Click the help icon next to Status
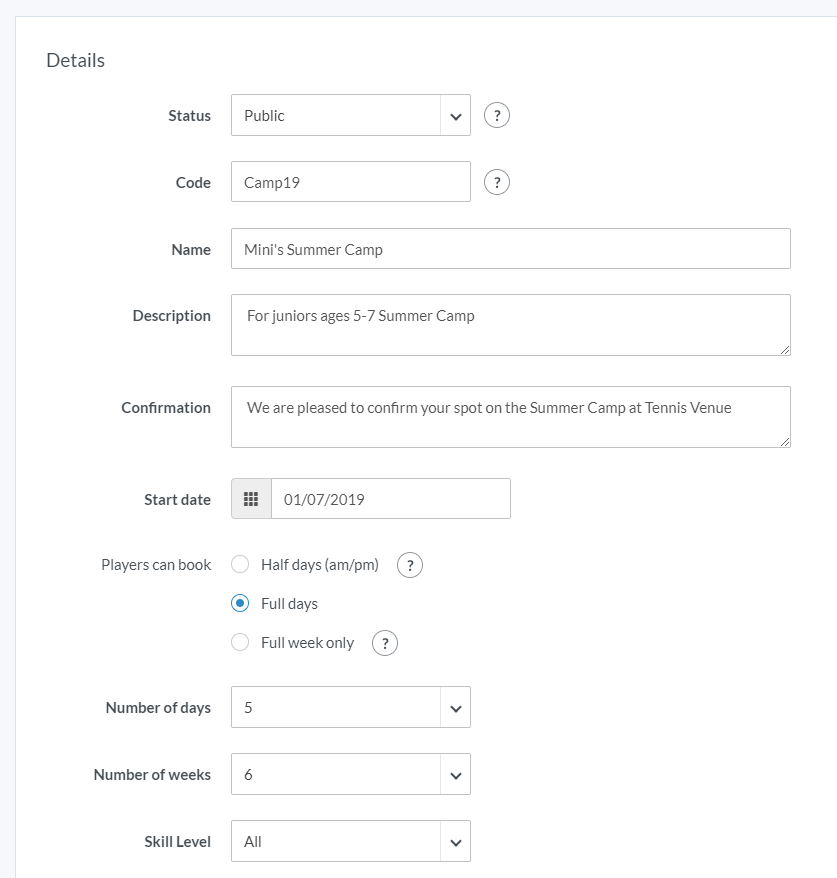This screenshot has height=878, width=837. pyautogui.click(x=497, y=116)
